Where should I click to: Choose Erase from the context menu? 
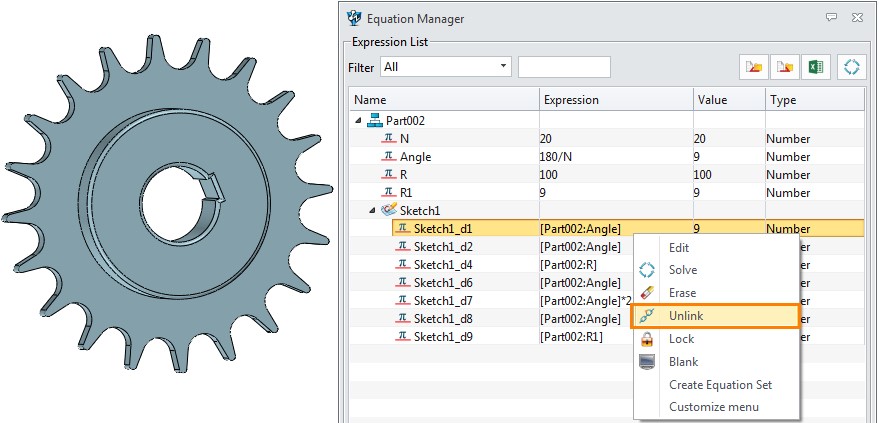click(716, 293)
